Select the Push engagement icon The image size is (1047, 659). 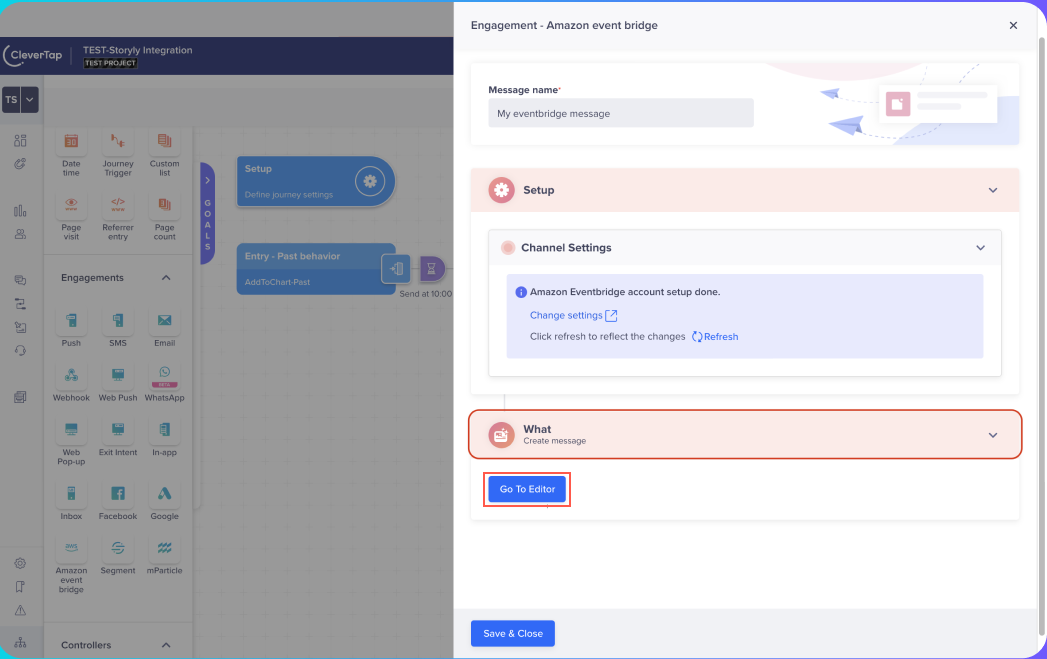point(71,321)
